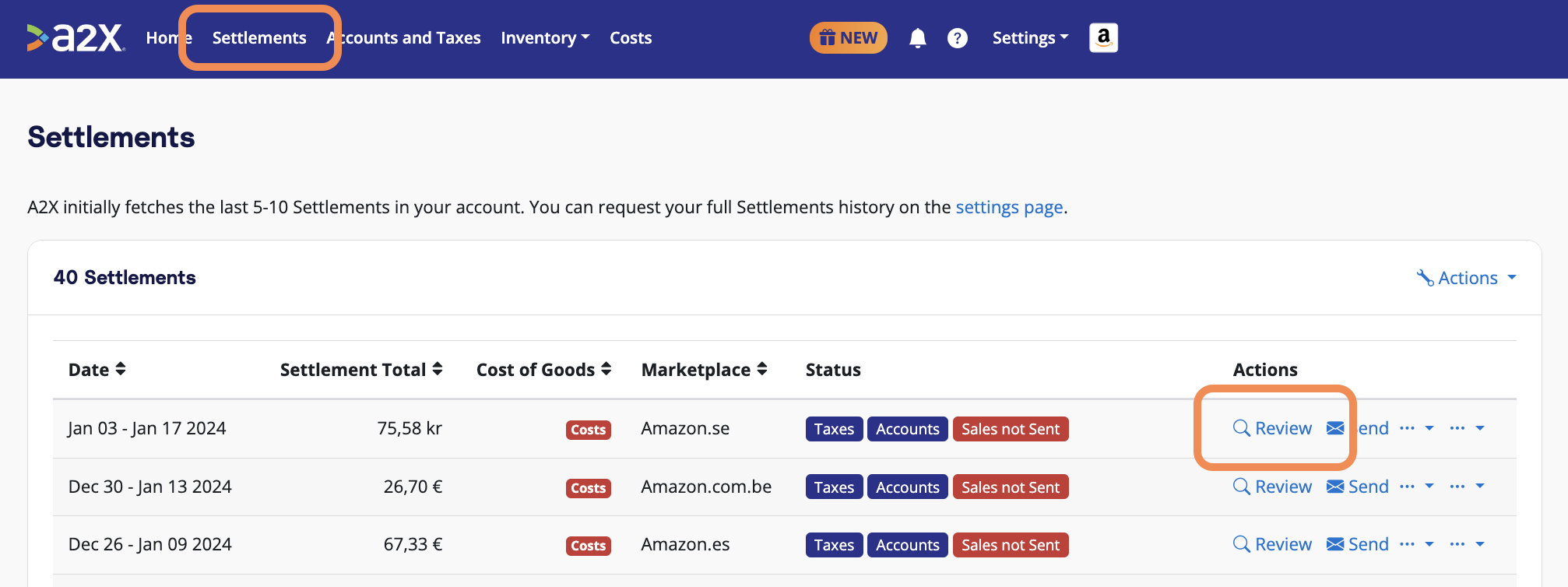Click the total '75,58 kr'
1568x587 pixels.
(410, 428)
